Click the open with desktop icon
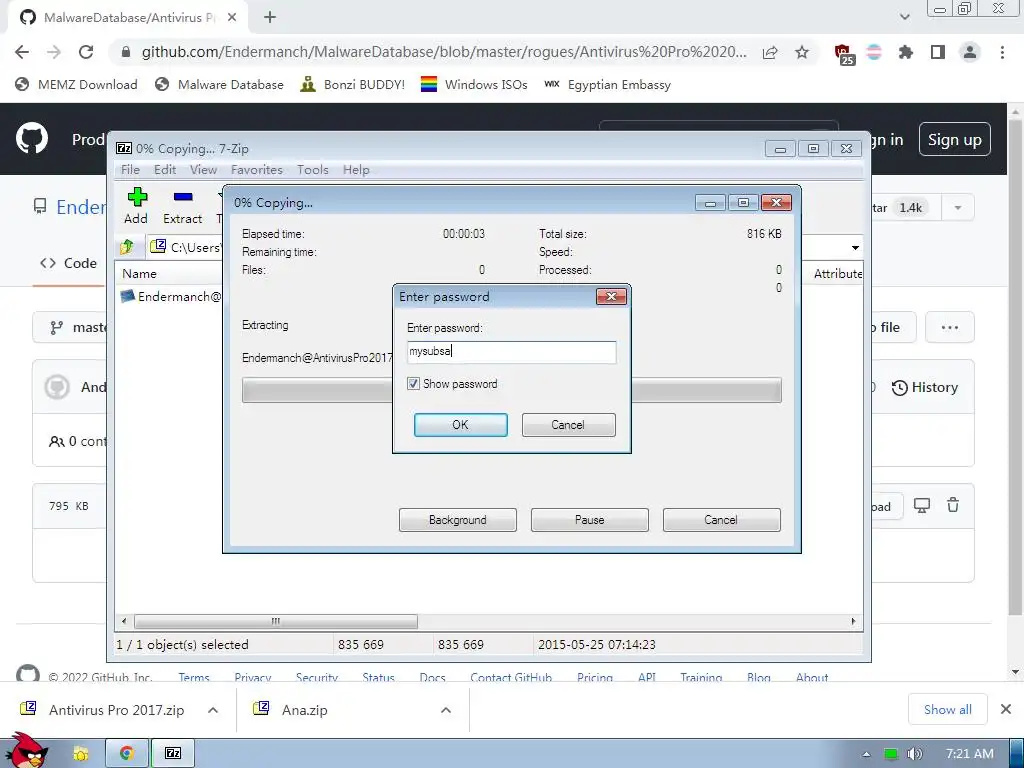The image size is (1024, 768). click(921, 505)
